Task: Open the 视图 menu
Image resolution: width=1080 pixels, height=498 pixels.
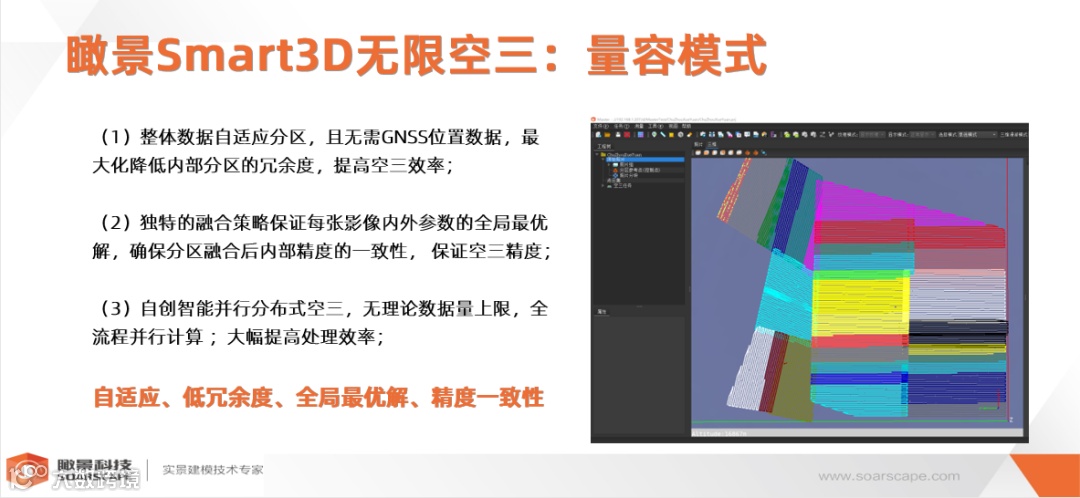Action: point(673,126)
